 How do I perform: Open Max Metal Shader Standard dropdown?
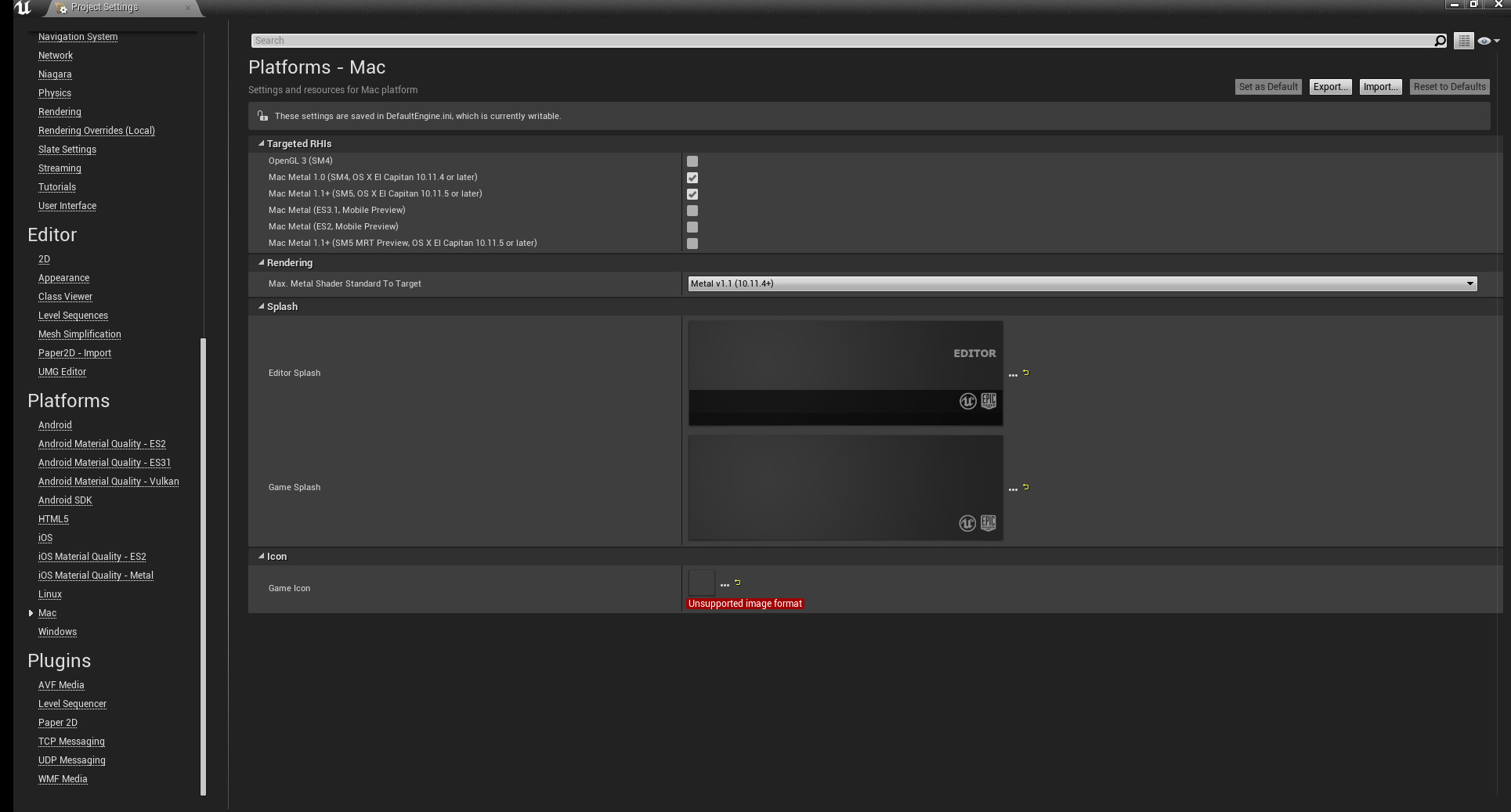(1083, 283)
